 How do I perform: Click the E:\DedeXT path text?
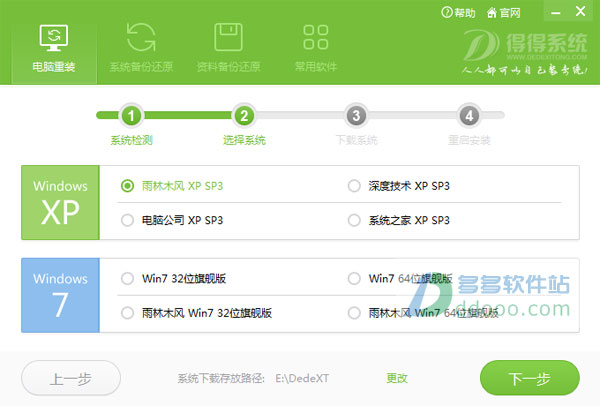click(302, 378)
